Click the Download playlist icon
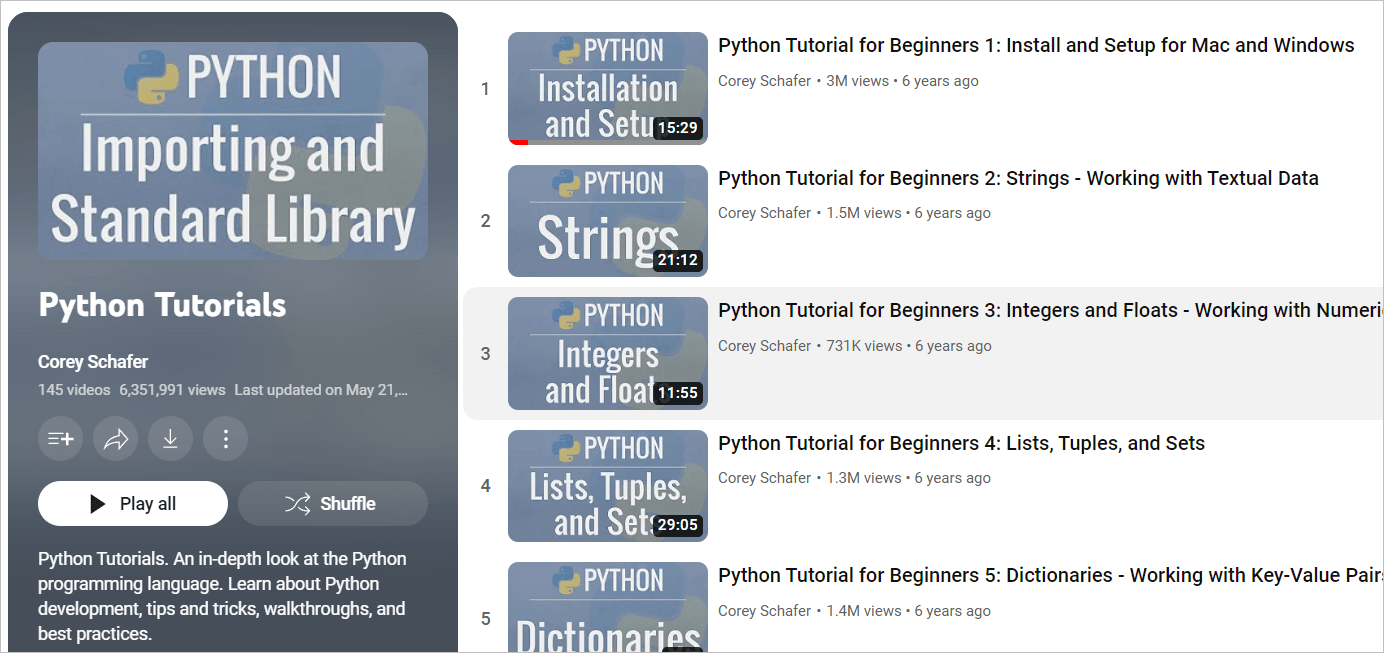The image size is (1384, 653). [170, 439]
